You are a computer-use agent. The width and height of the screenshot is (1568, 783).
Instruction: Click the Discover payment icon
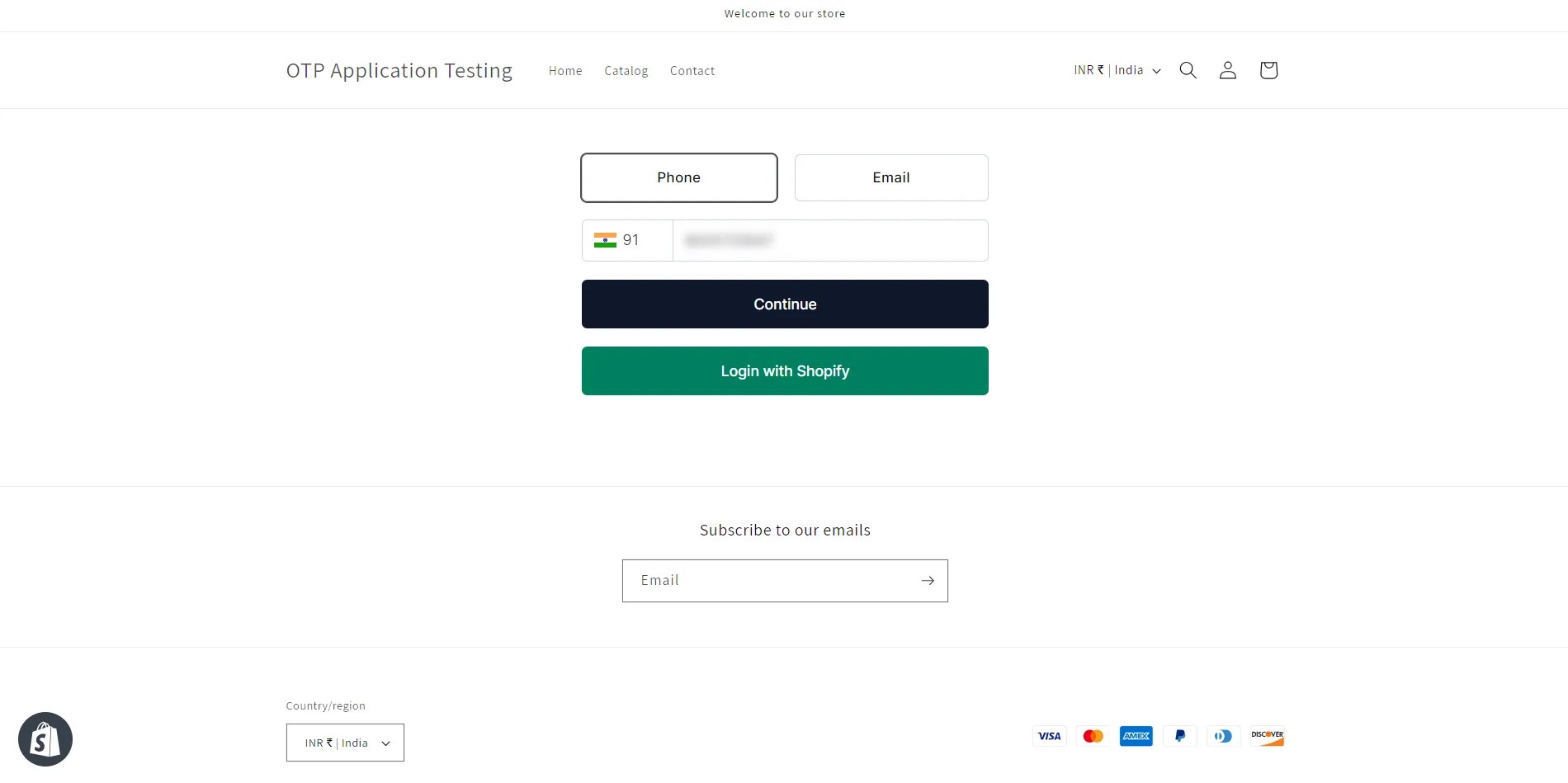[x=1267, y=736]
